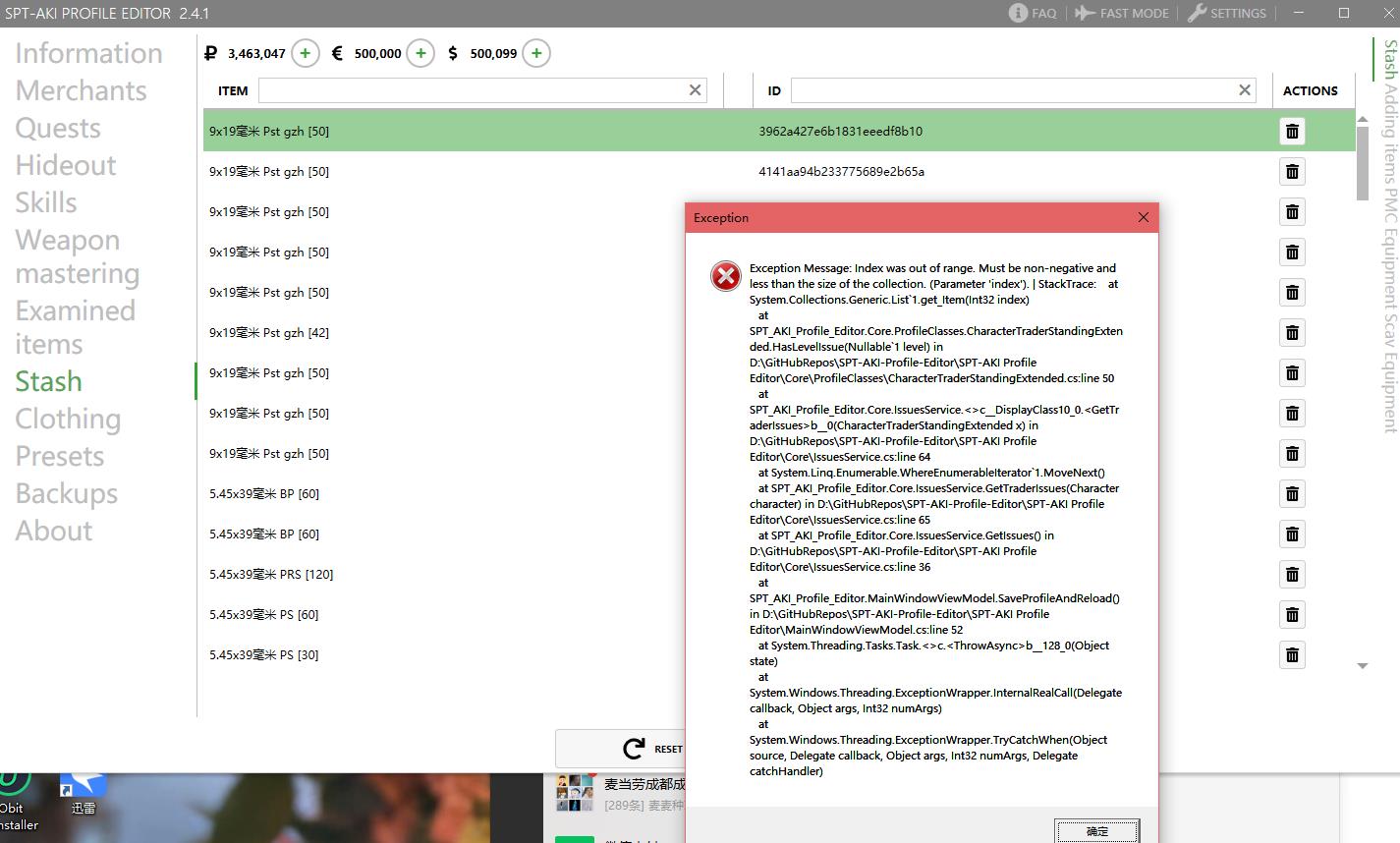Toggle Fast Mode in the title bar
The image size is (1400, 843).
point(1121,13)
